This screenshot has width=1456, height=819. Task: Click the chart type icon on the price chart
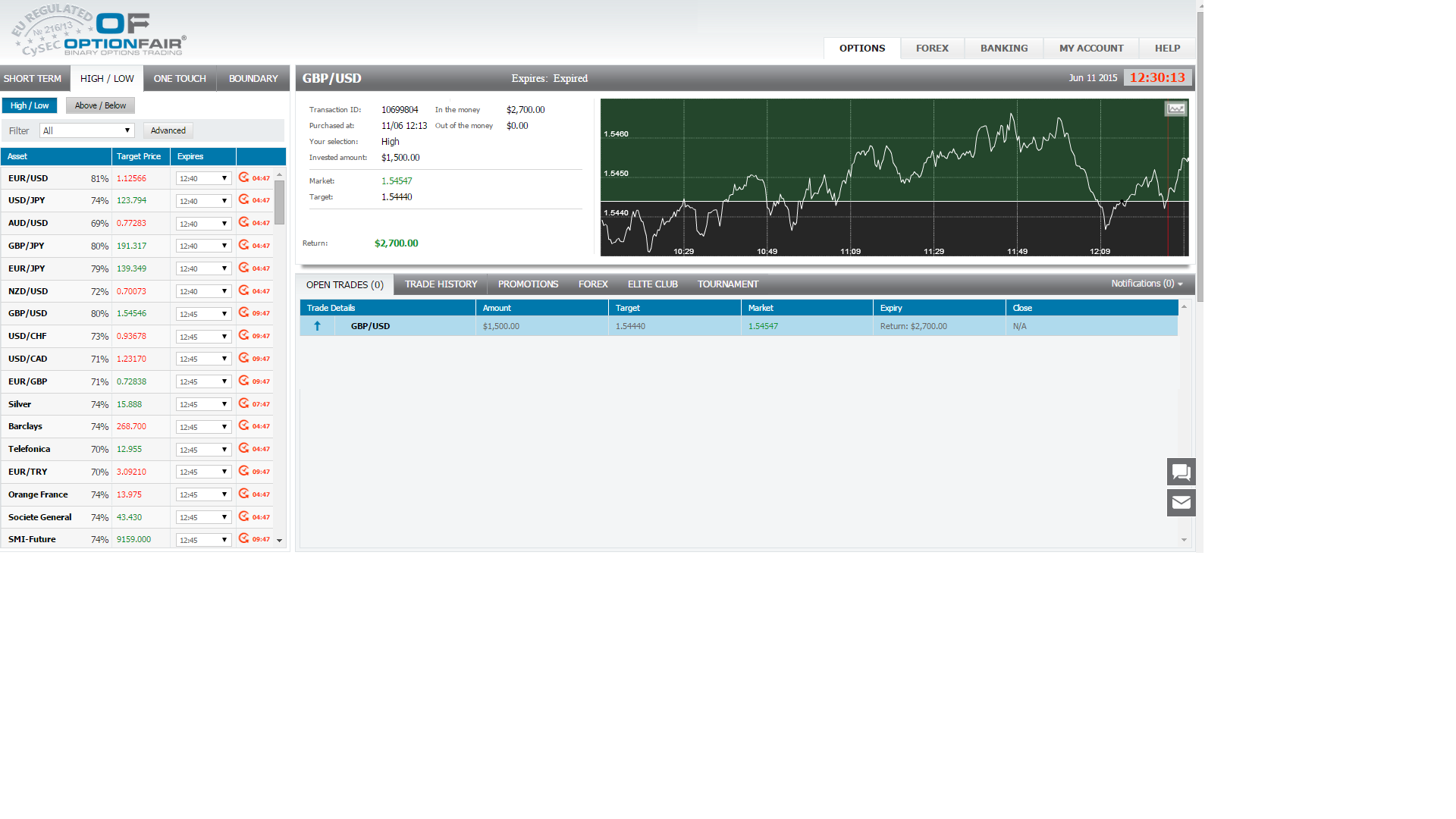1175,108
